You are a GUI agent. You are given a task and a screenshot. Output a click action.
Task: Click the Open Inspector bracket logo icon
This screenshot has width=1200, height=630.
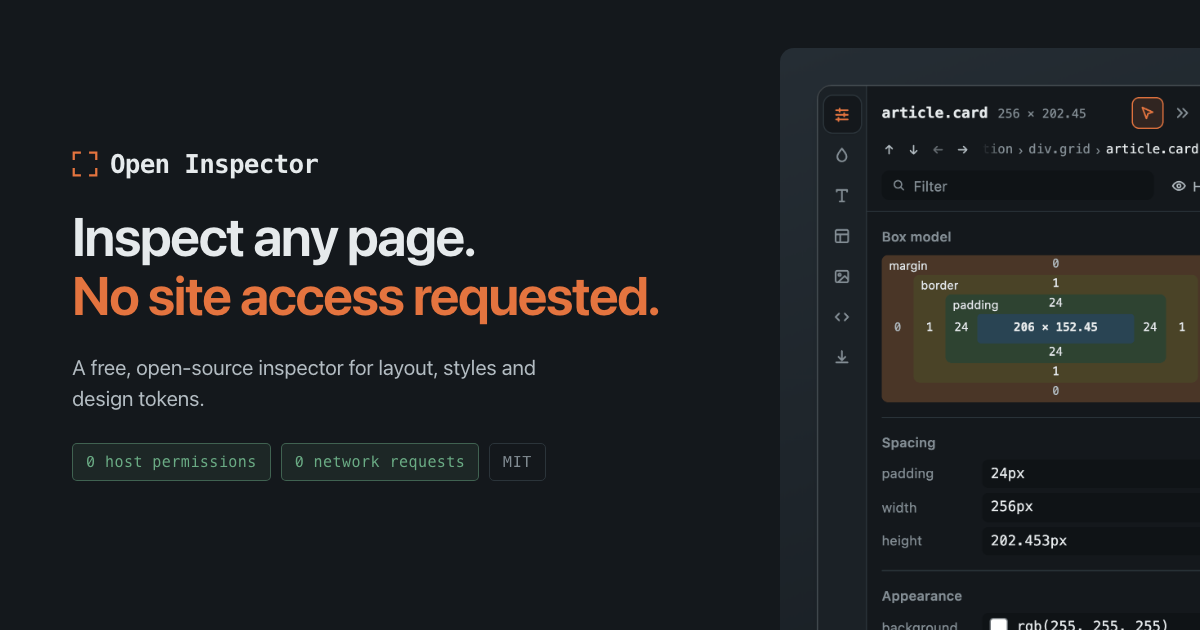[x=85, y=164]
